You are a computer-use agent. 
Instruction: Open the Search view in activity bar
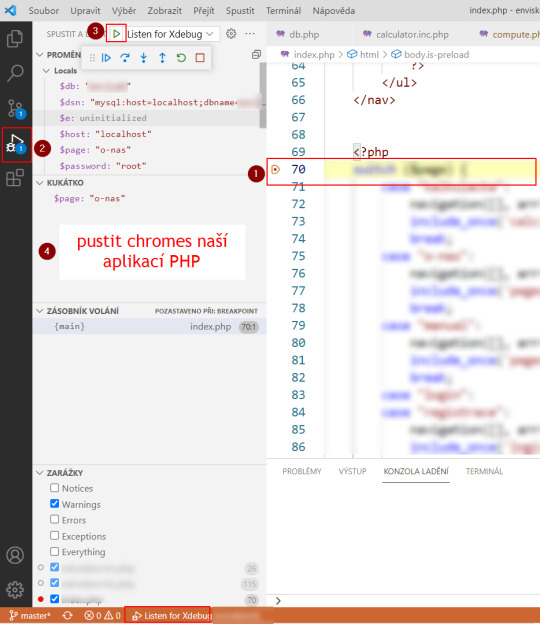[15, 73]
